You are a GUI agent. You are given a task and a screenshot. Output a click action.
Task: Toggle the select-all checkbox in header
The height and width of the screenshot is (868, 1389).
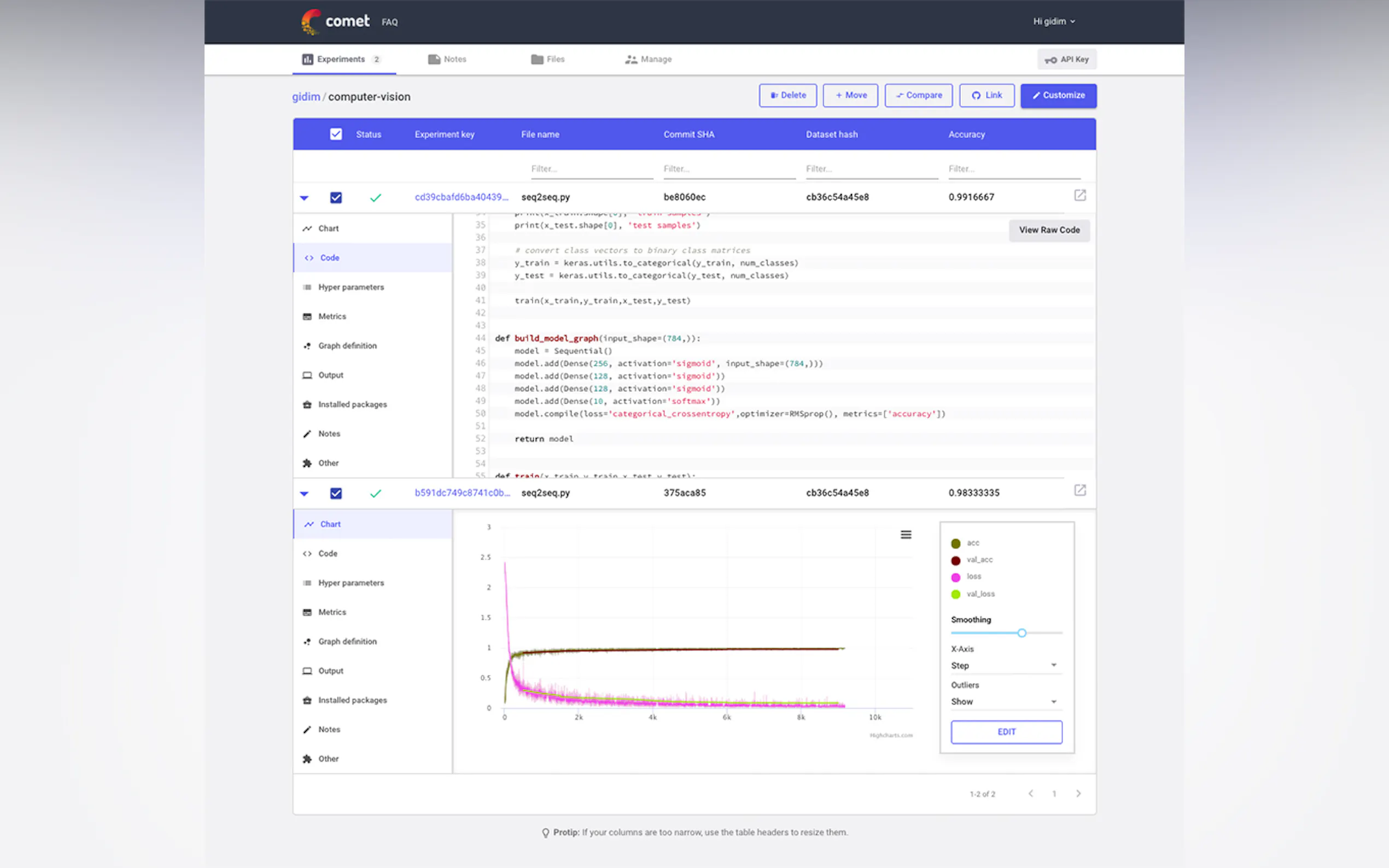(336, 134)
